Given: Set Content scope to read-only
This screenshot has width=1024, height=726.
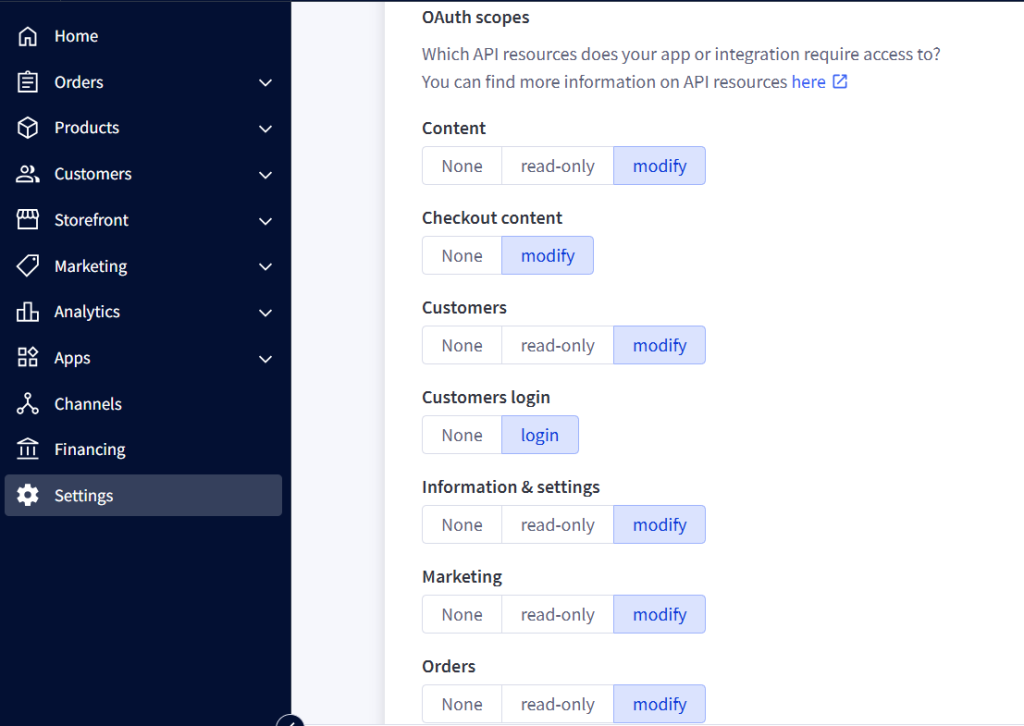Looking at the screenshot, I should (x=557, y=166).
